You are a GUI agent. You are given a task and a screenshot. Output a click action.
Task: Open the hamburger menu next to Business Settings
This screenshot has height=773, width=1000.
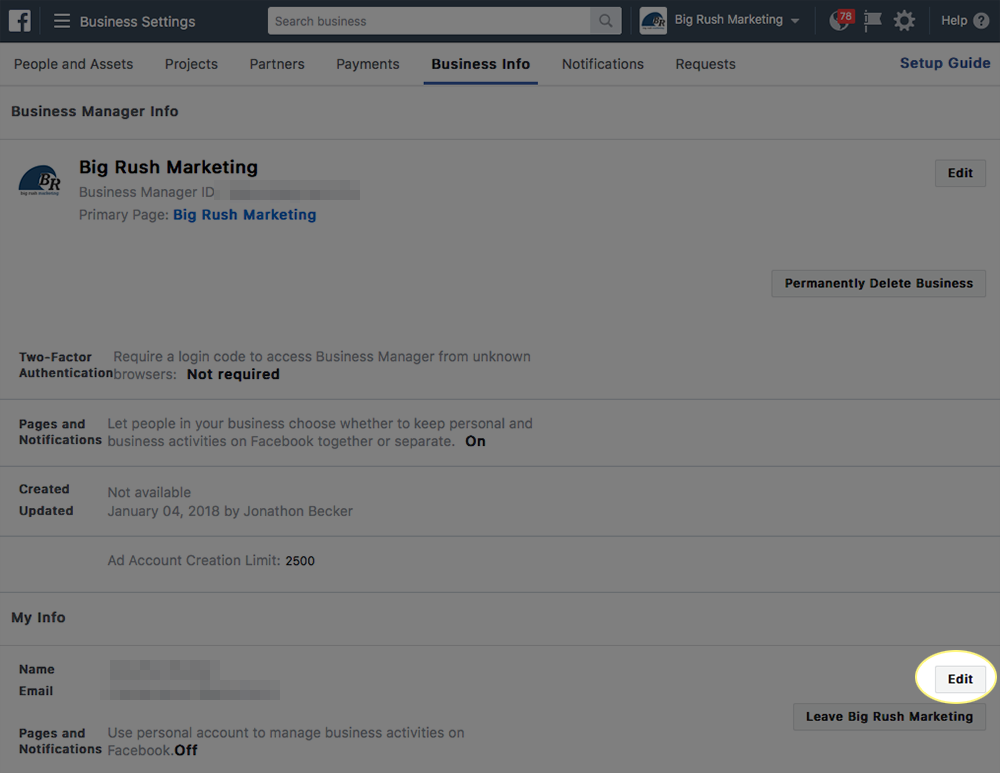click(62, 21)
